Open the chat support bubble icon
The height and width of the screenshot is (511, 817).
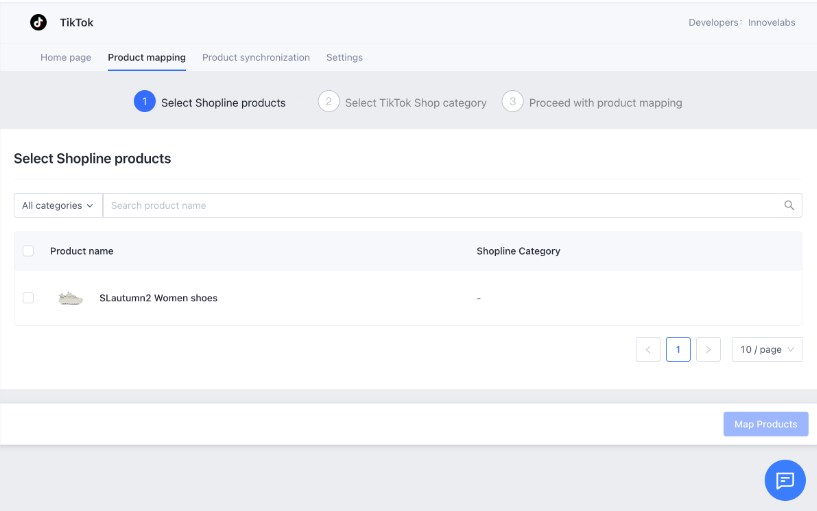785,480
